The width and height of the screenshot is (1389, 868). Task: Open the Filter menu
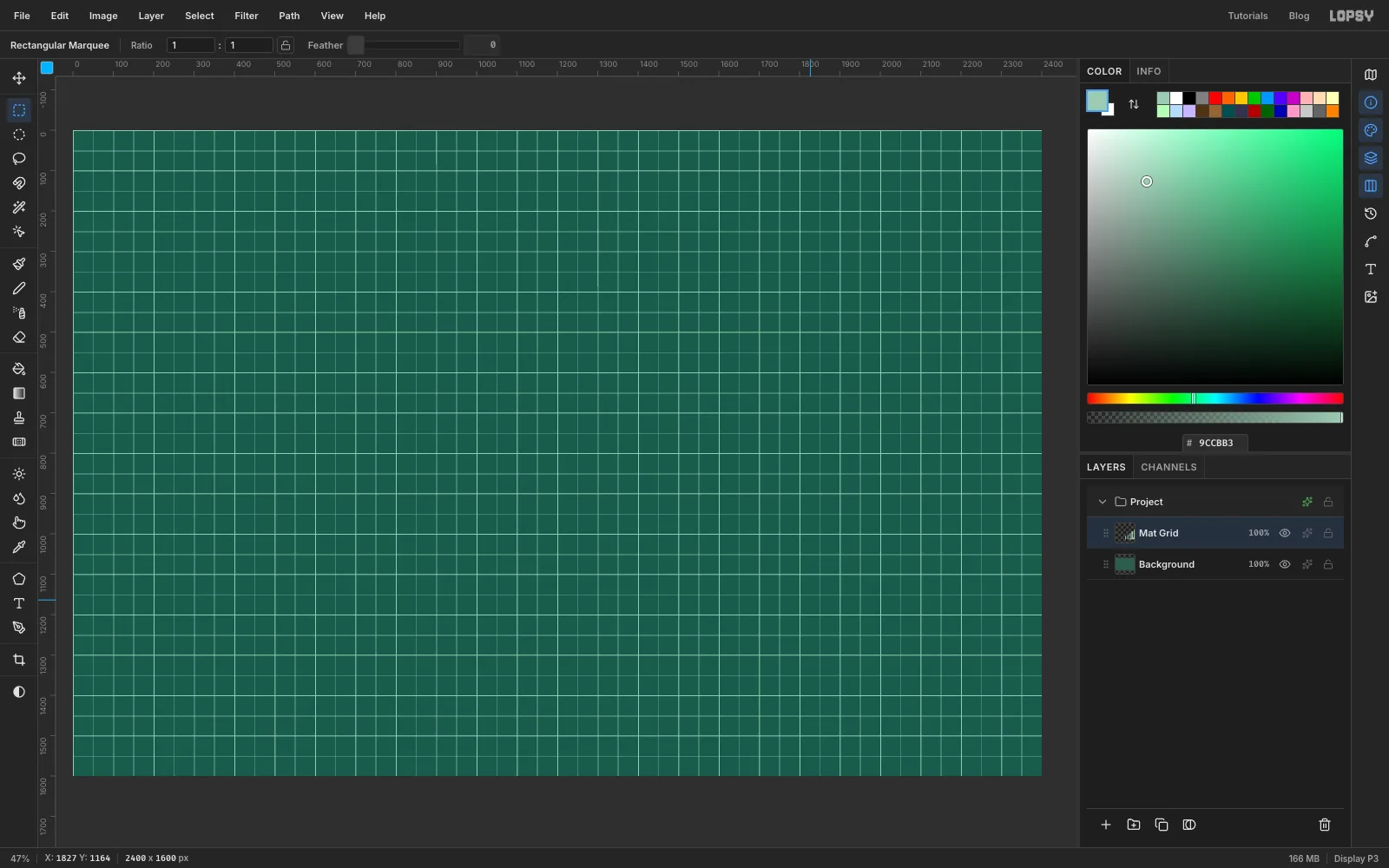247,16
